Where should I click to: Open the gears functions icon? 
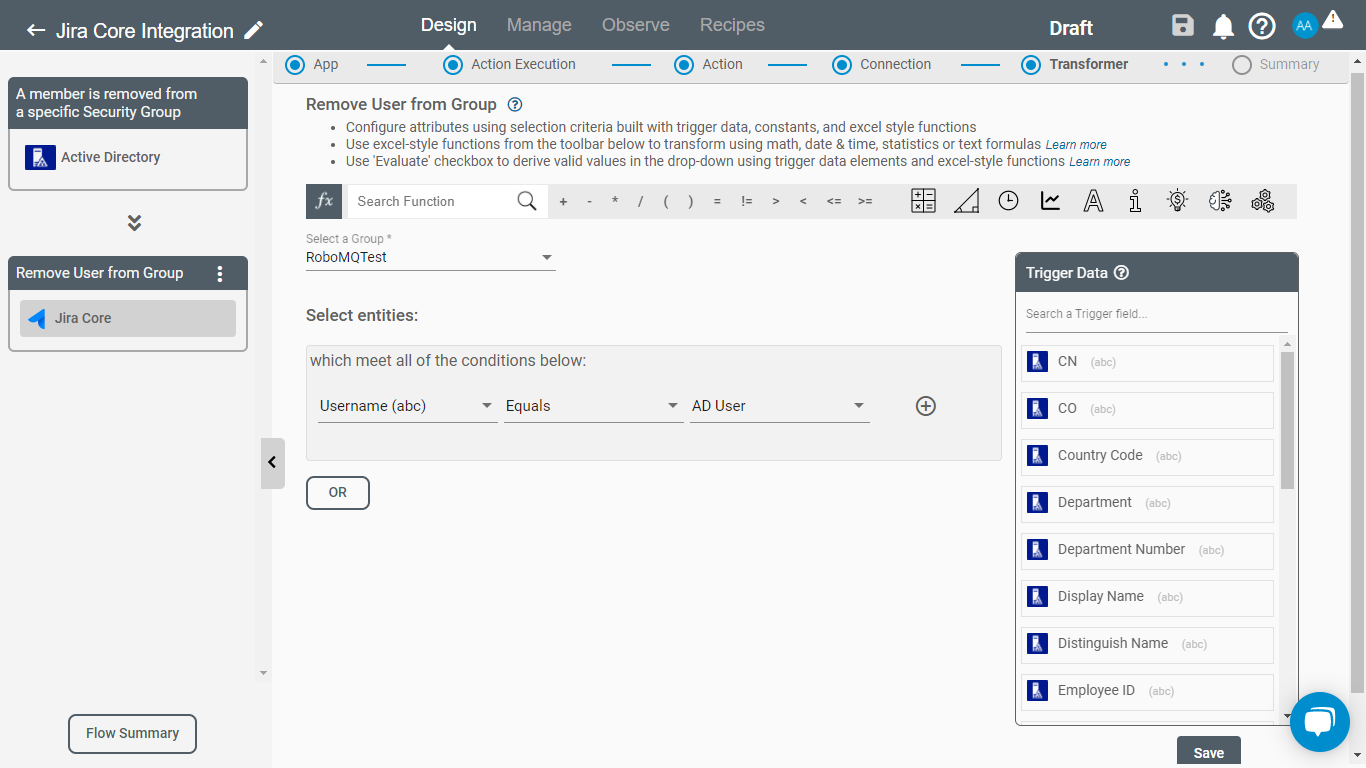[1263, 201]
